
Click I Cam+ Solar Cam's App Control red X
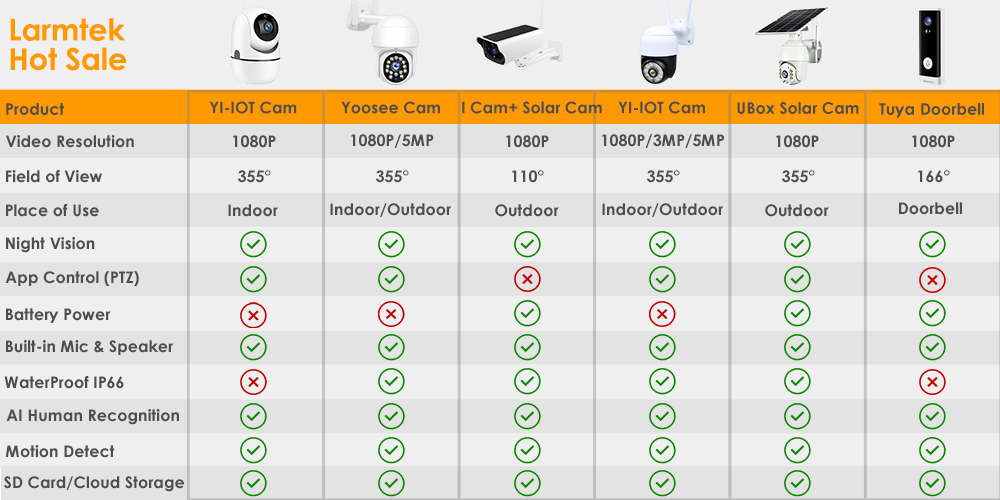[x=527, y=279]
